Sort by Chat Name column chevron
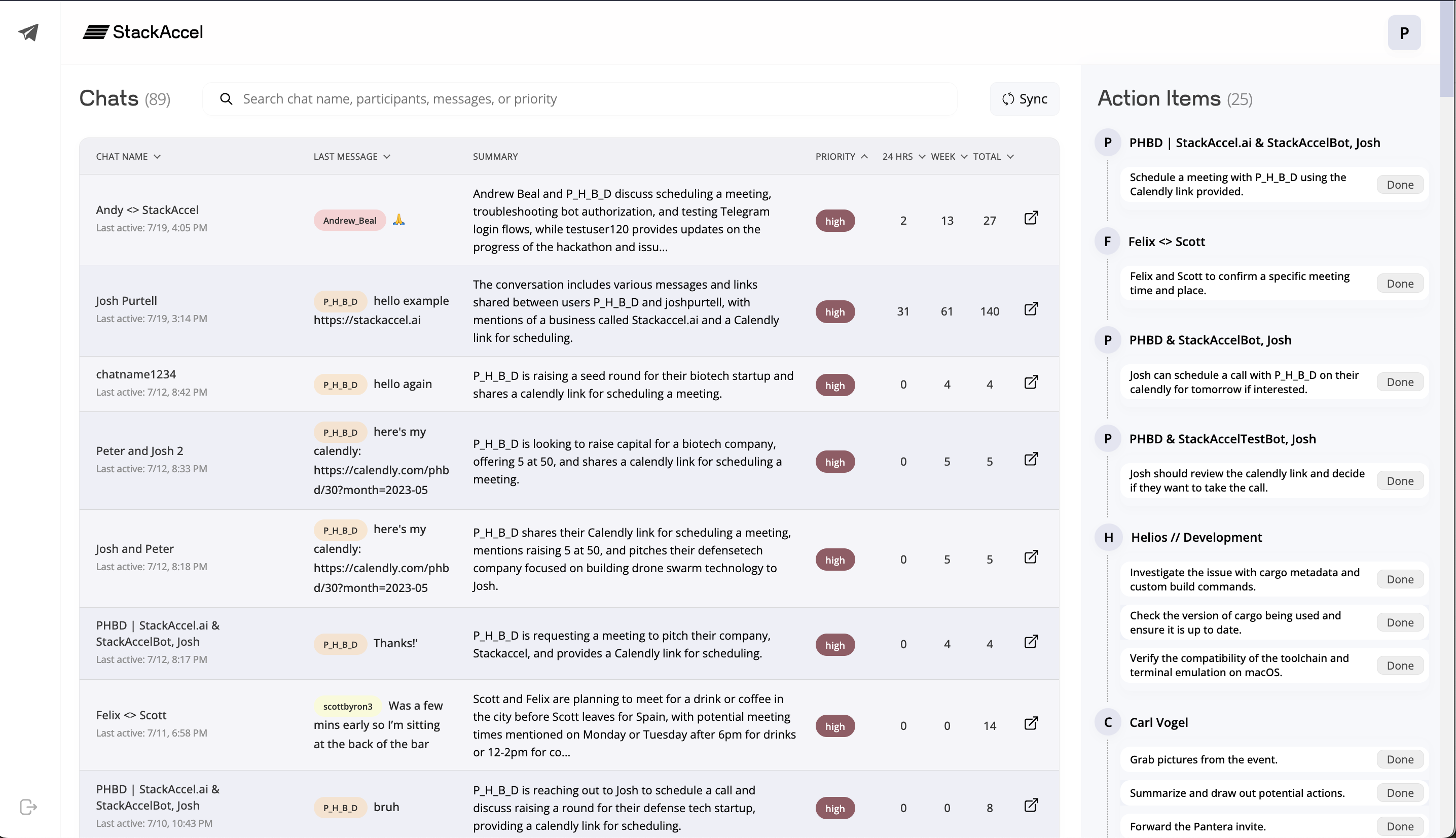The height and width of the screenshot is (838, 1456). pos(157,157)
